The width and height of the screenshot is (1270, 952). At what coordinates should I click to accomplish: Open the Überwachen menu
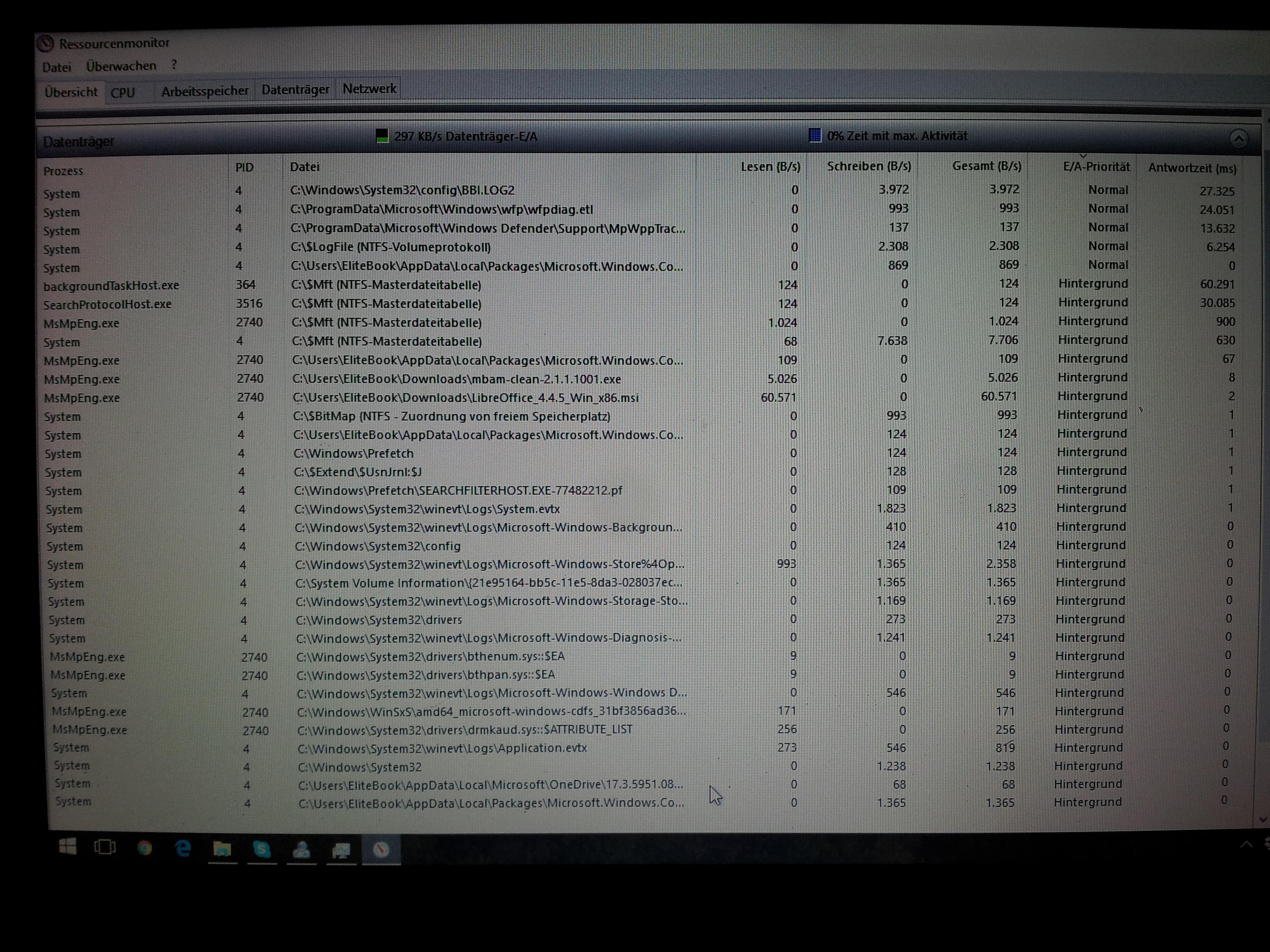(x=121, y=66)
